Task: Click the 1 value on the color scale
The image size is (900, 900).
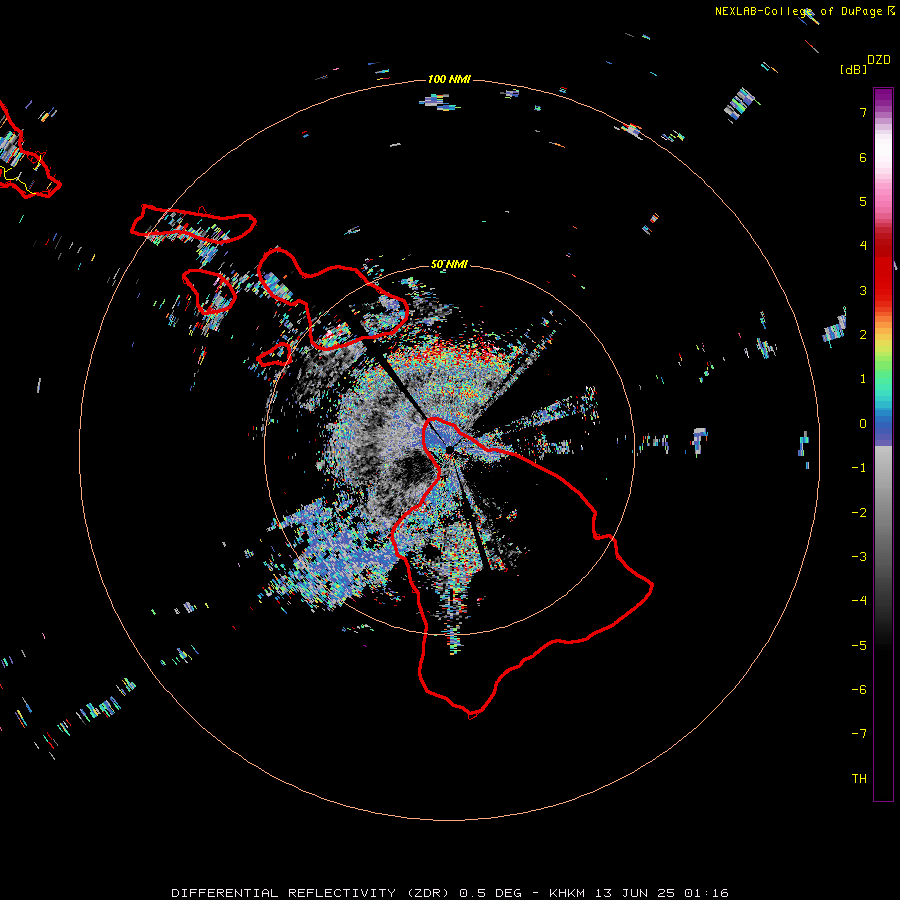Action: tap(863, 379)
